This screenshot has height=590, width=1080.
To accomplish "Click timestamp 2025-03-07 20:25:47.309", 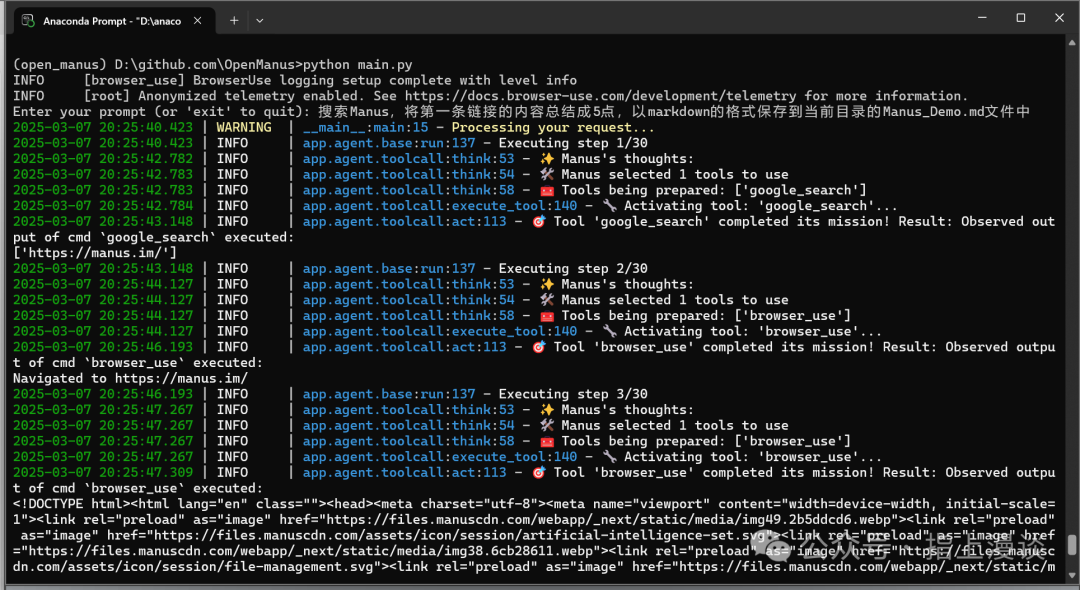I will tap(103, 472).
